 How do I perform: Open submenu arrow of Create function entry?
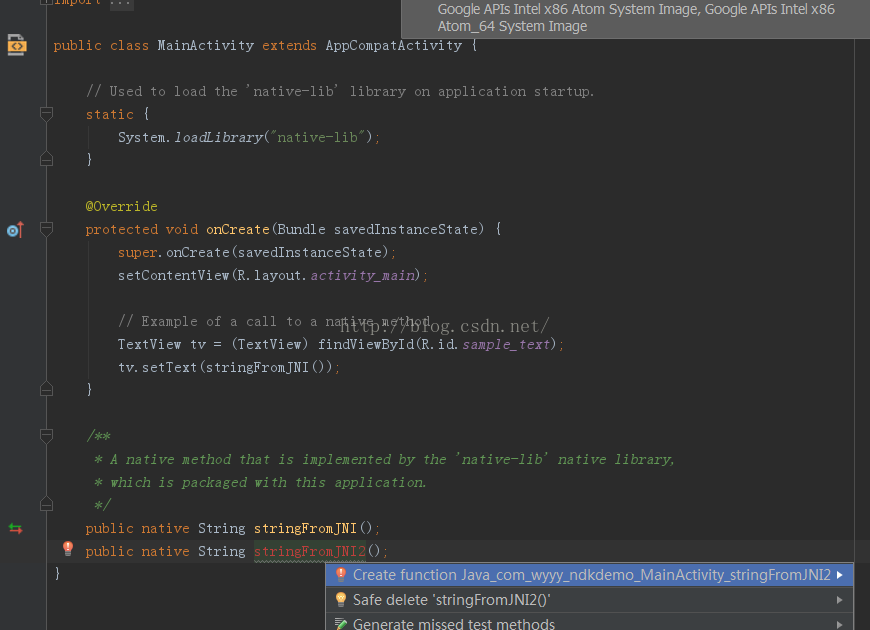(x=839, y=575)
